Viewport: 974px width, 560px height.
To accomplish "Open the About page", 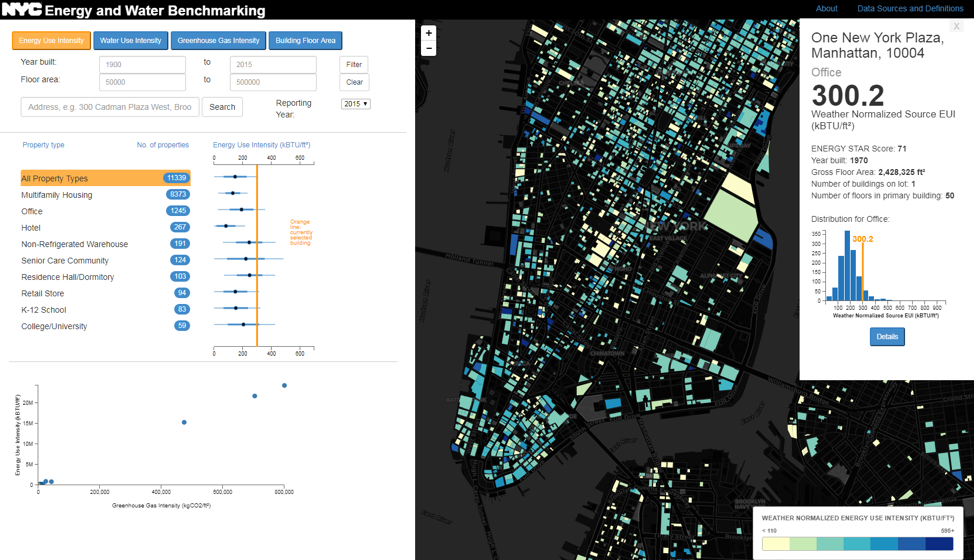I will point(826,9).
